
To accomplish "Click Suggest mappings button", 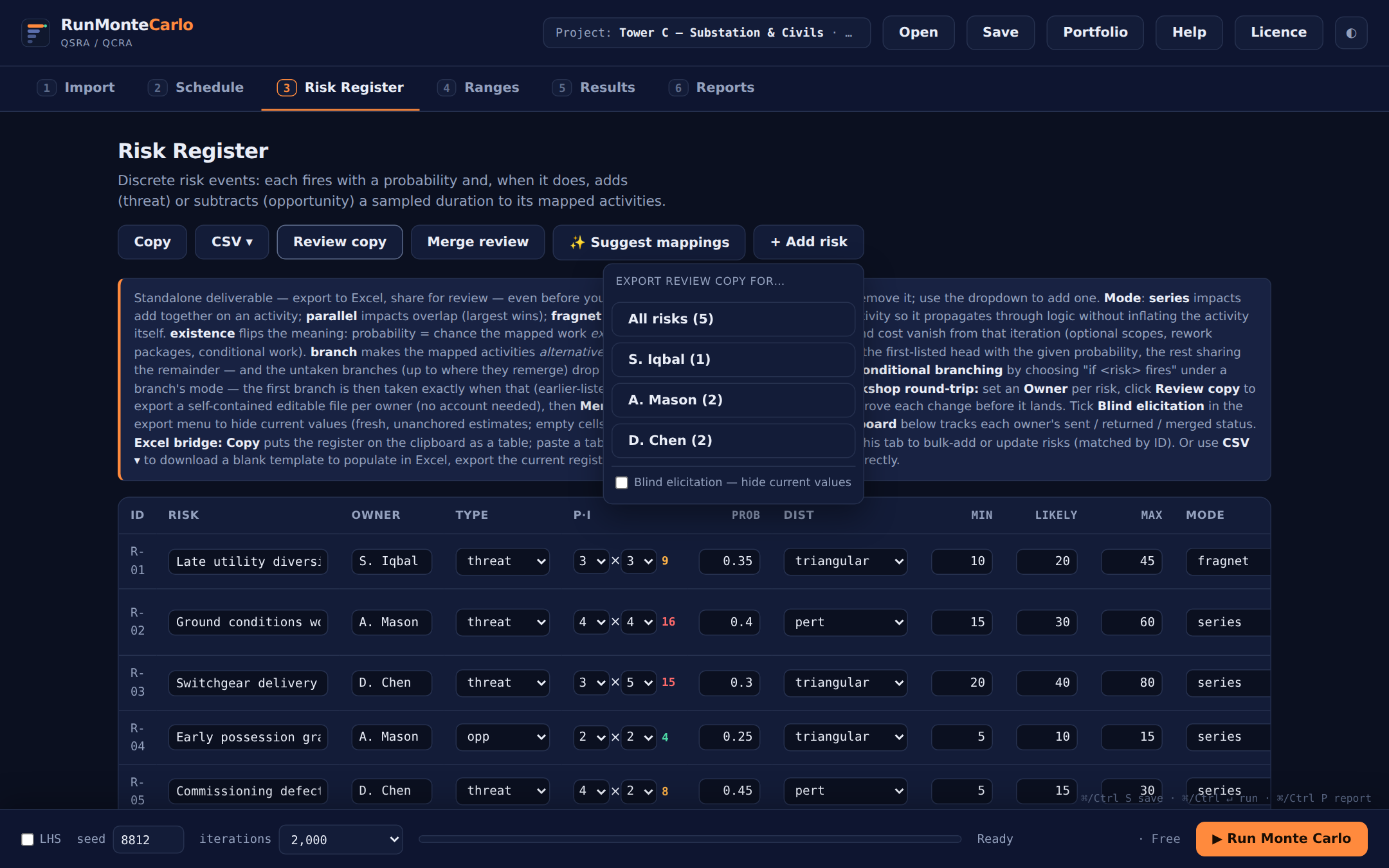I will [649, 242].
